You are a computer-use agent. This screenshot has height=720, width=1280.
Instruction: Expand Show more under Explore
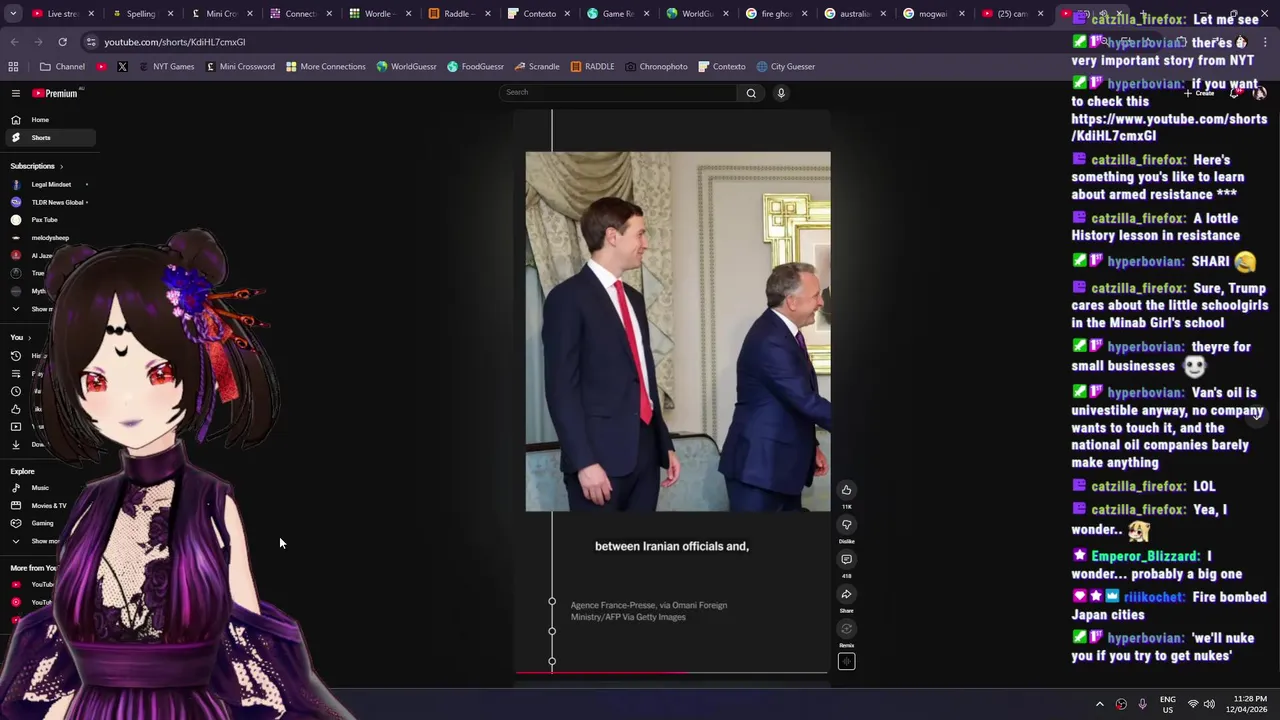click(x=35, y=541)
